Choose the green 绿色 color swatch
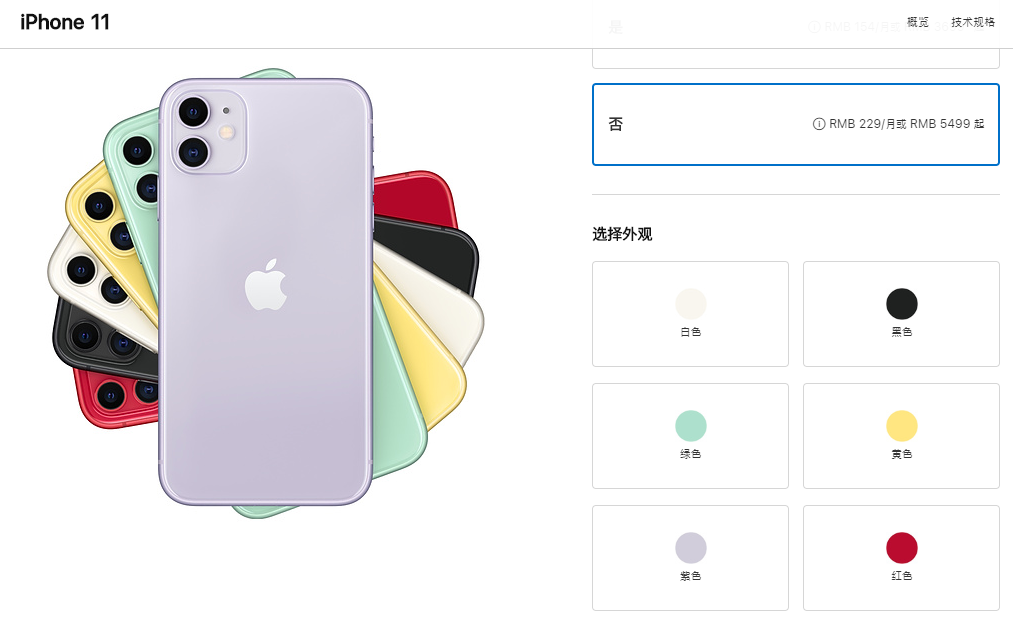1013x627 pixels. click(x=691, y=436)
